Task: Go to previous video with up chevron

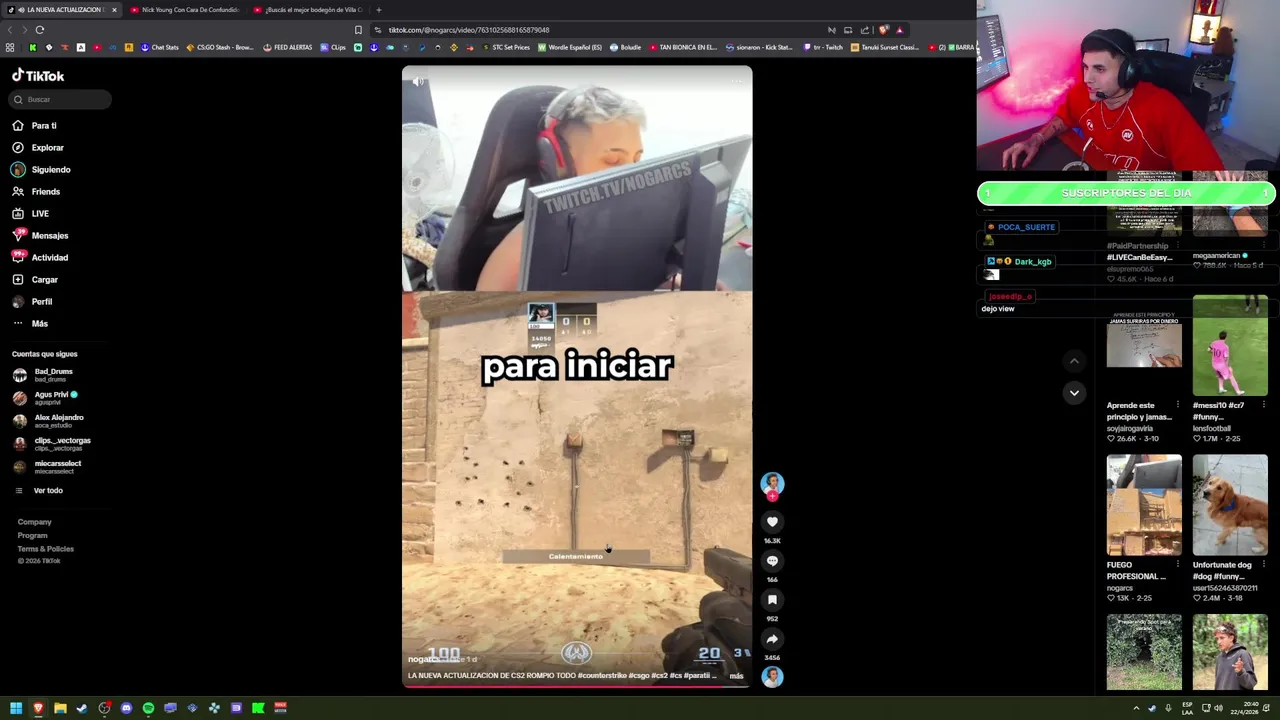Action: click(x=1074, y=361)
